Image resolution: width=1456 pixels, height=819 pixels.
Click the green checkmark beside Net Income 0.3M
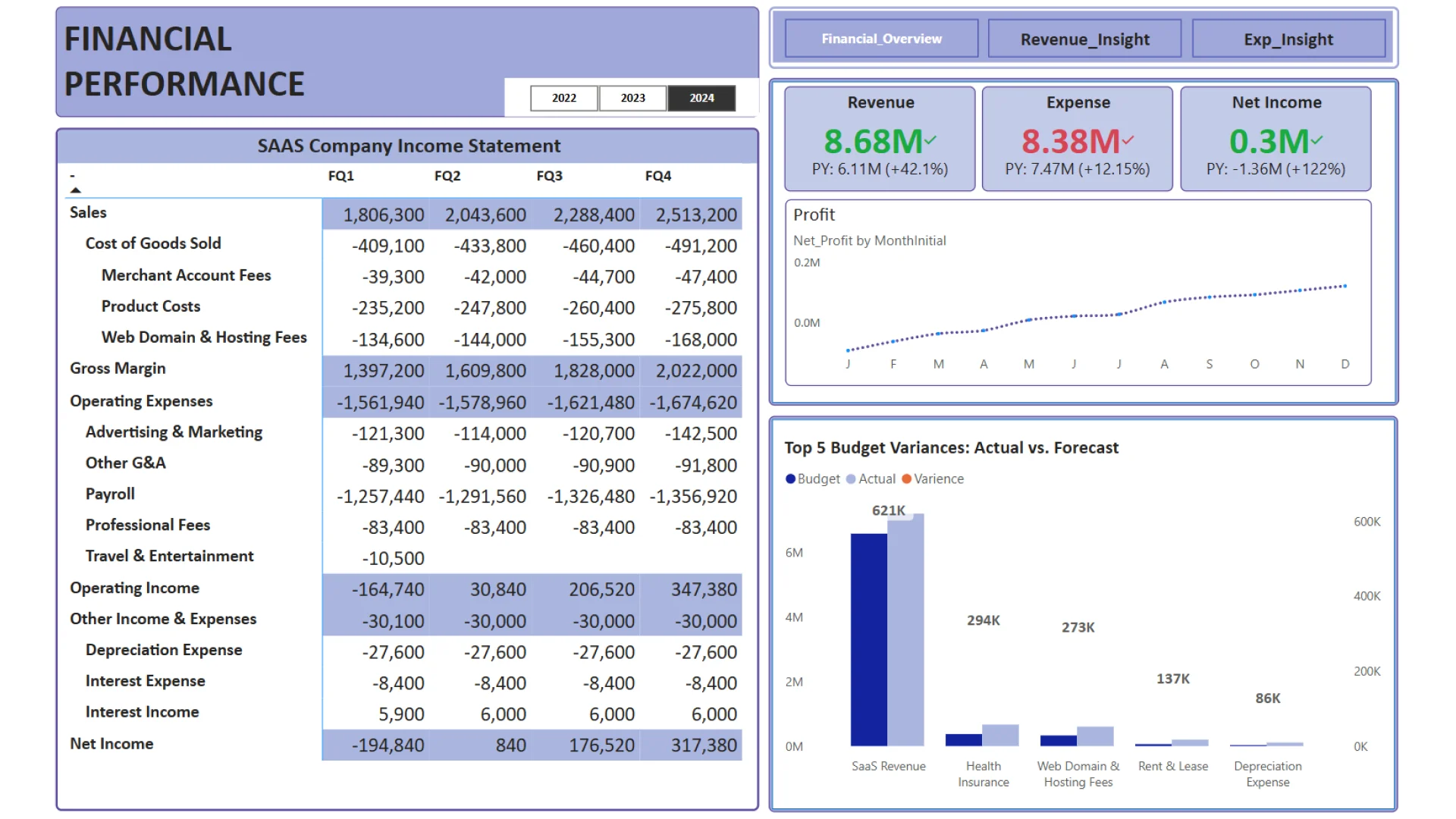[x=1316, y=140]
